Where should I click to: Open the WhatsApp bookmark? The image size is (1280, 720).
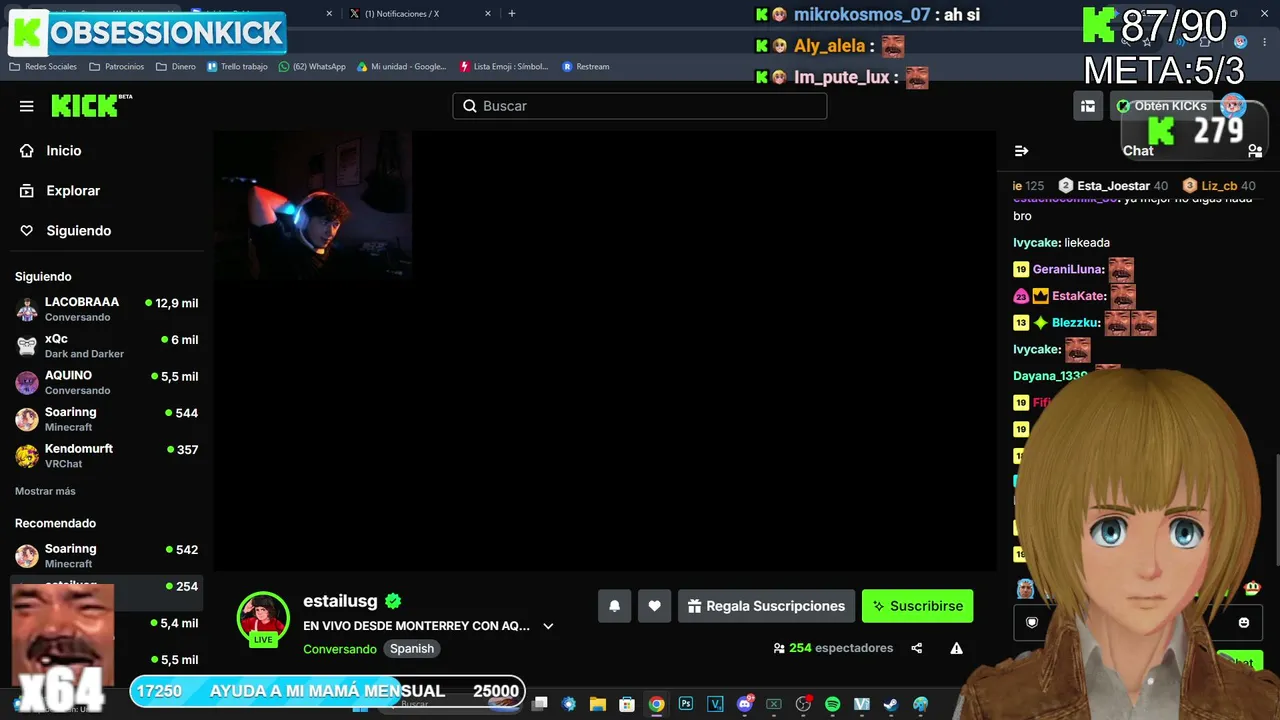312,67
